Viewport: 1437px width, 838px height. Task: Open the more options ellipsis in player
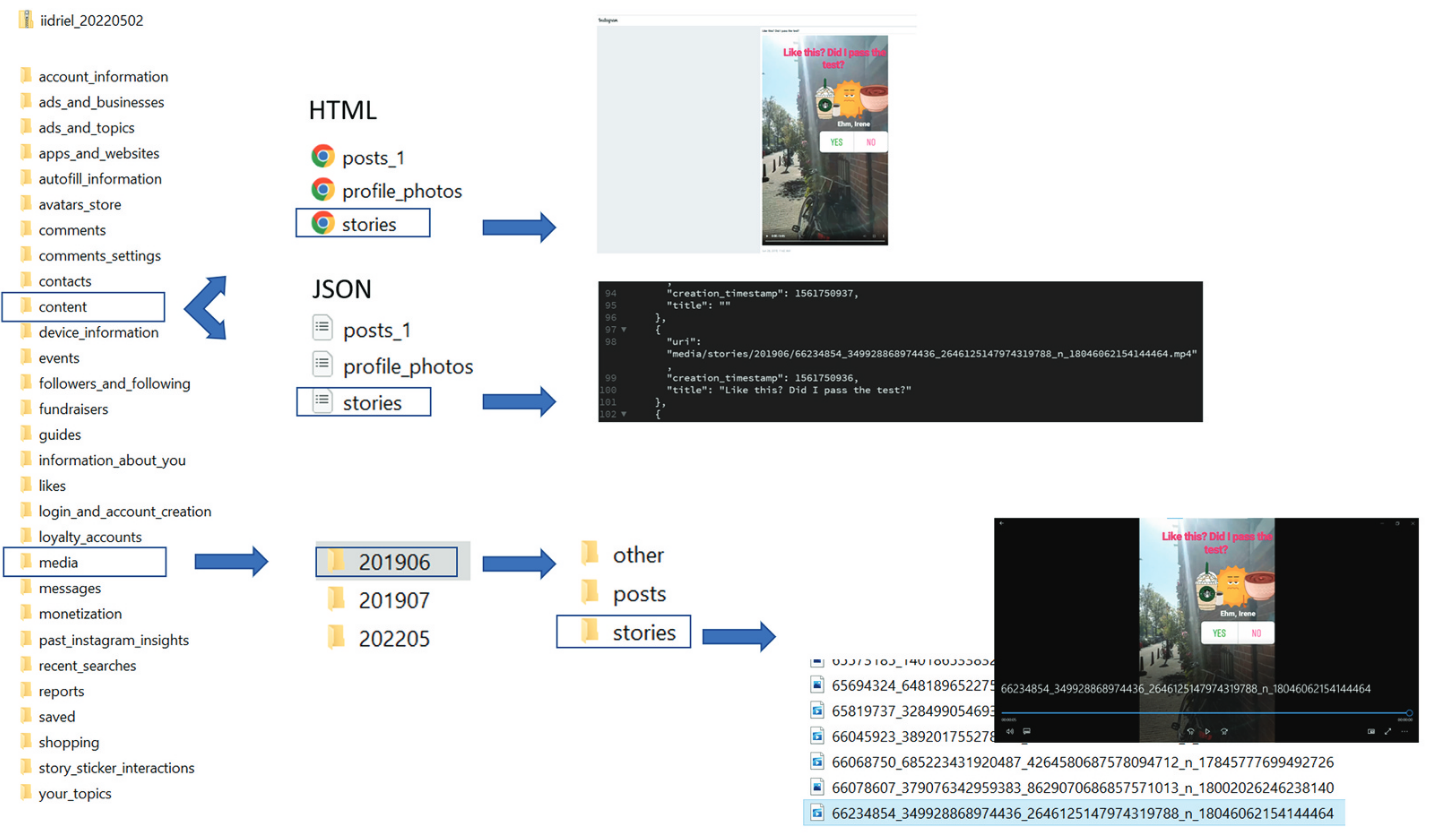1405,731
